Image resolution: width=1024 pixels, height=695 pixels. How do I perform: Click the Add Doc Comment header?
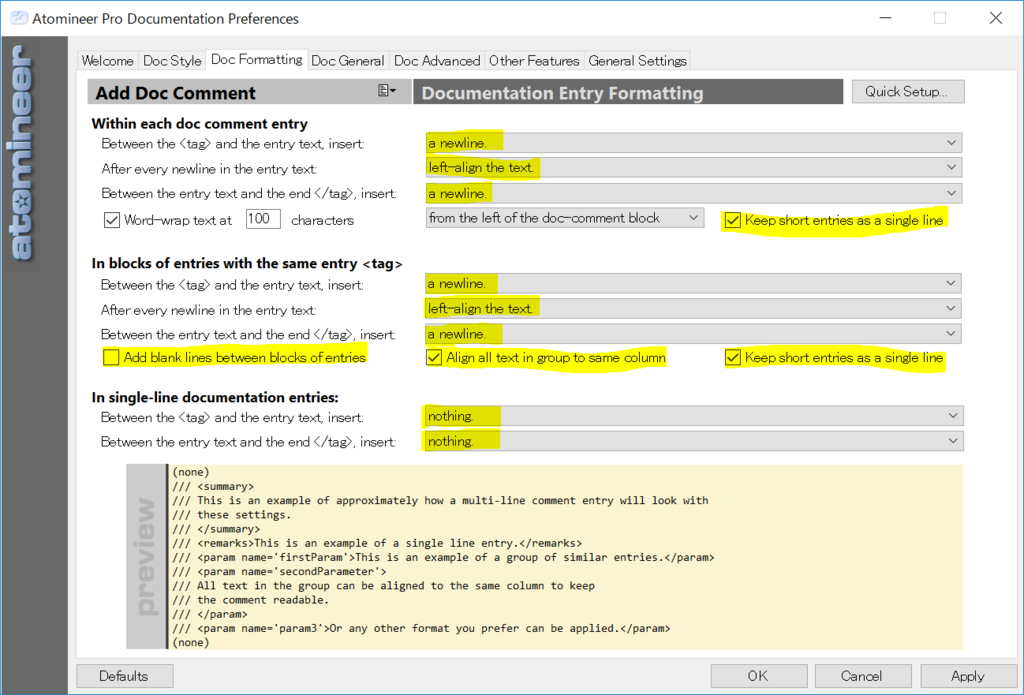pos(249,92)
